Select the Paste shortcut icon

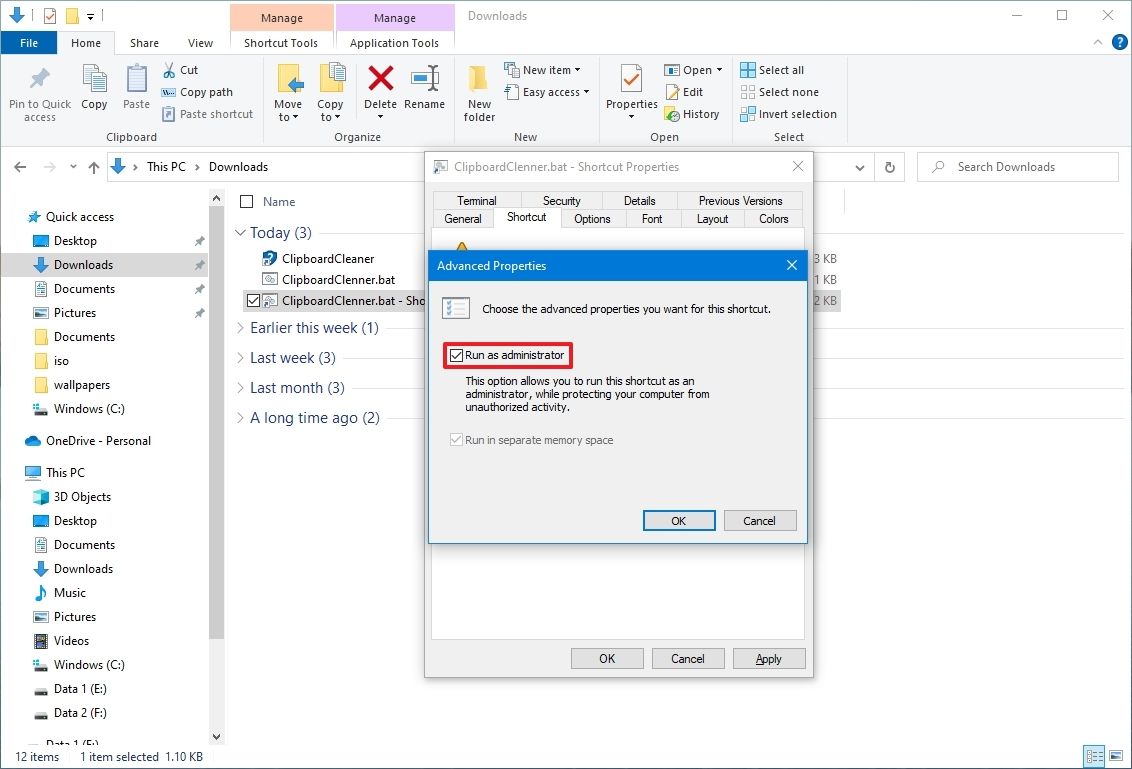(207, 113)
